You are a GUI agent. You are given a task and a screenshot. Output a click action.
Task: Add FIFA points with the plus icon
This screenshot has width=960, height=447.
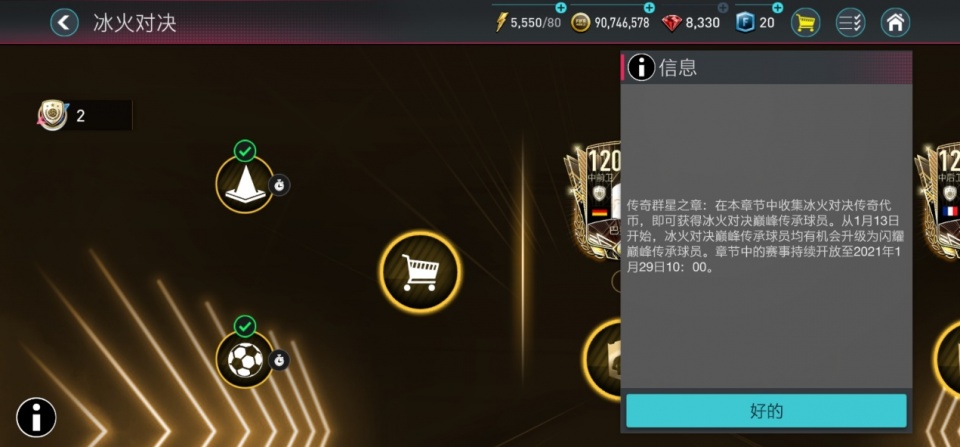click(778, 7)
